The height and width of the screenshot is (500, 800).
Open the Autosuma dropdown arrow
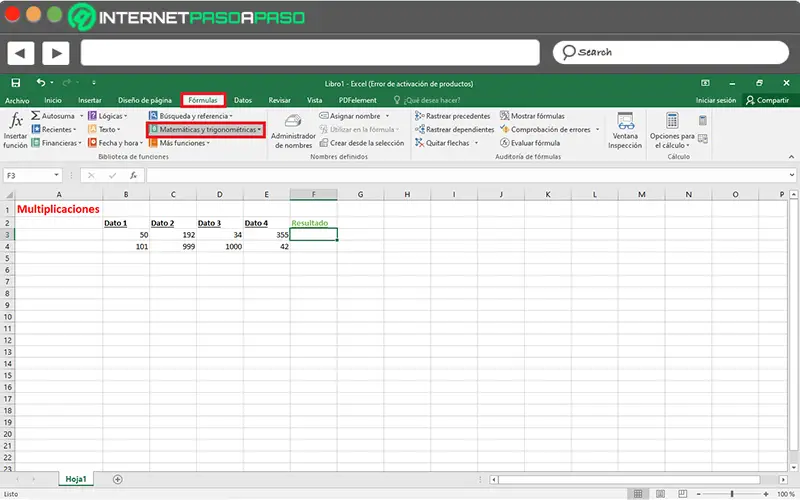coord(82,116)
